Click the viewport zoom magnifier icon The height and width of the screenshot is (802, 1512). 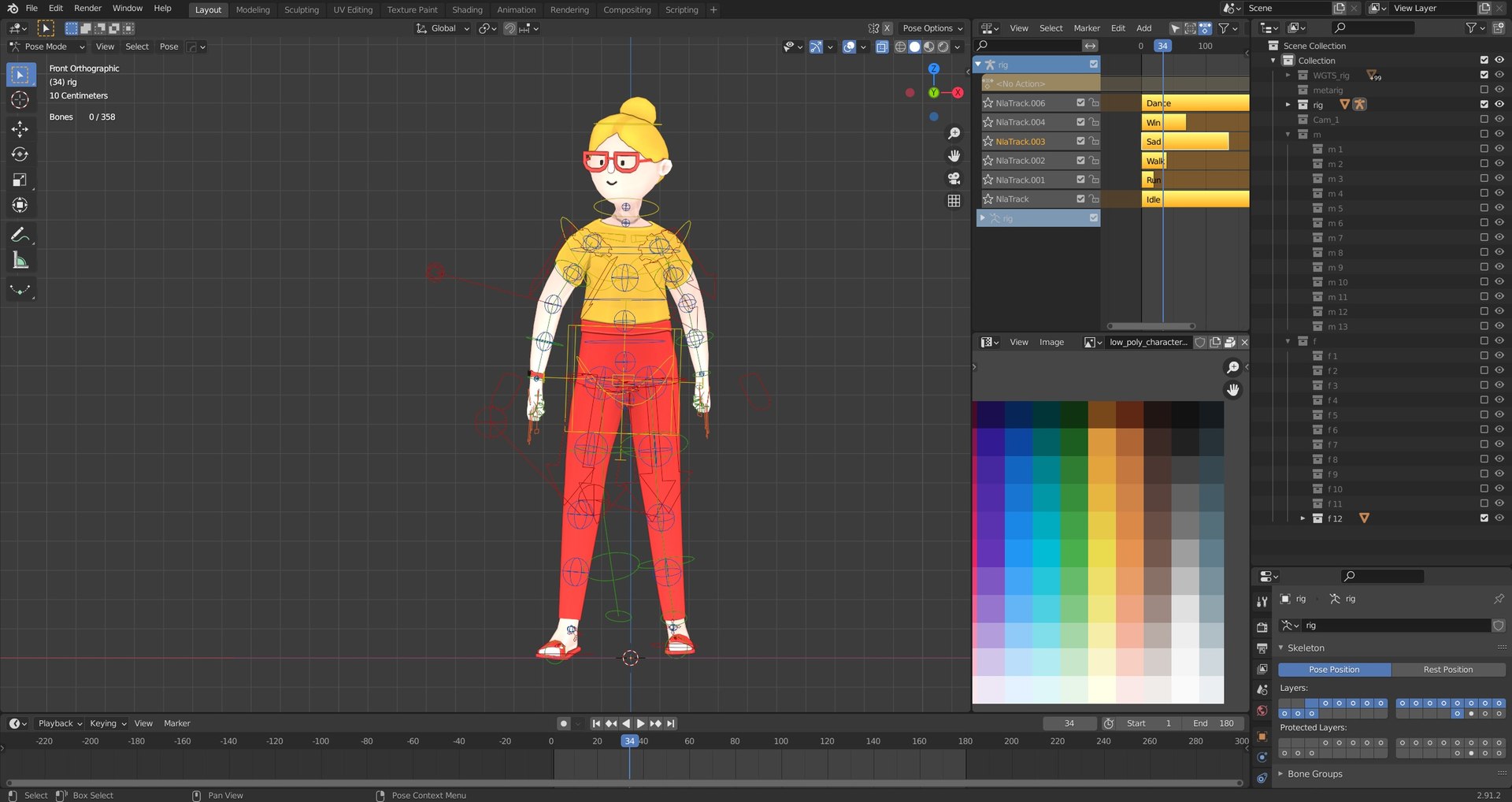click(954, 134)
